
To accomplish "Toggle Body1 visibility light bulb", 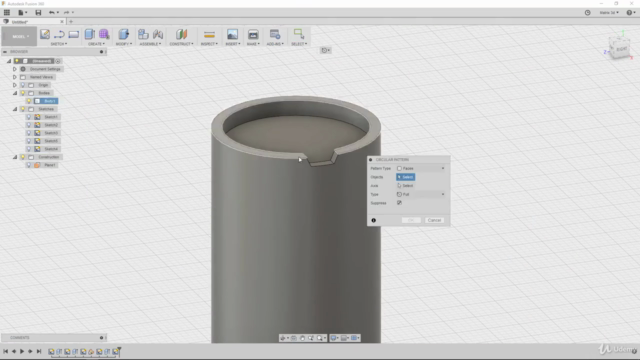I will pos(29,101).
